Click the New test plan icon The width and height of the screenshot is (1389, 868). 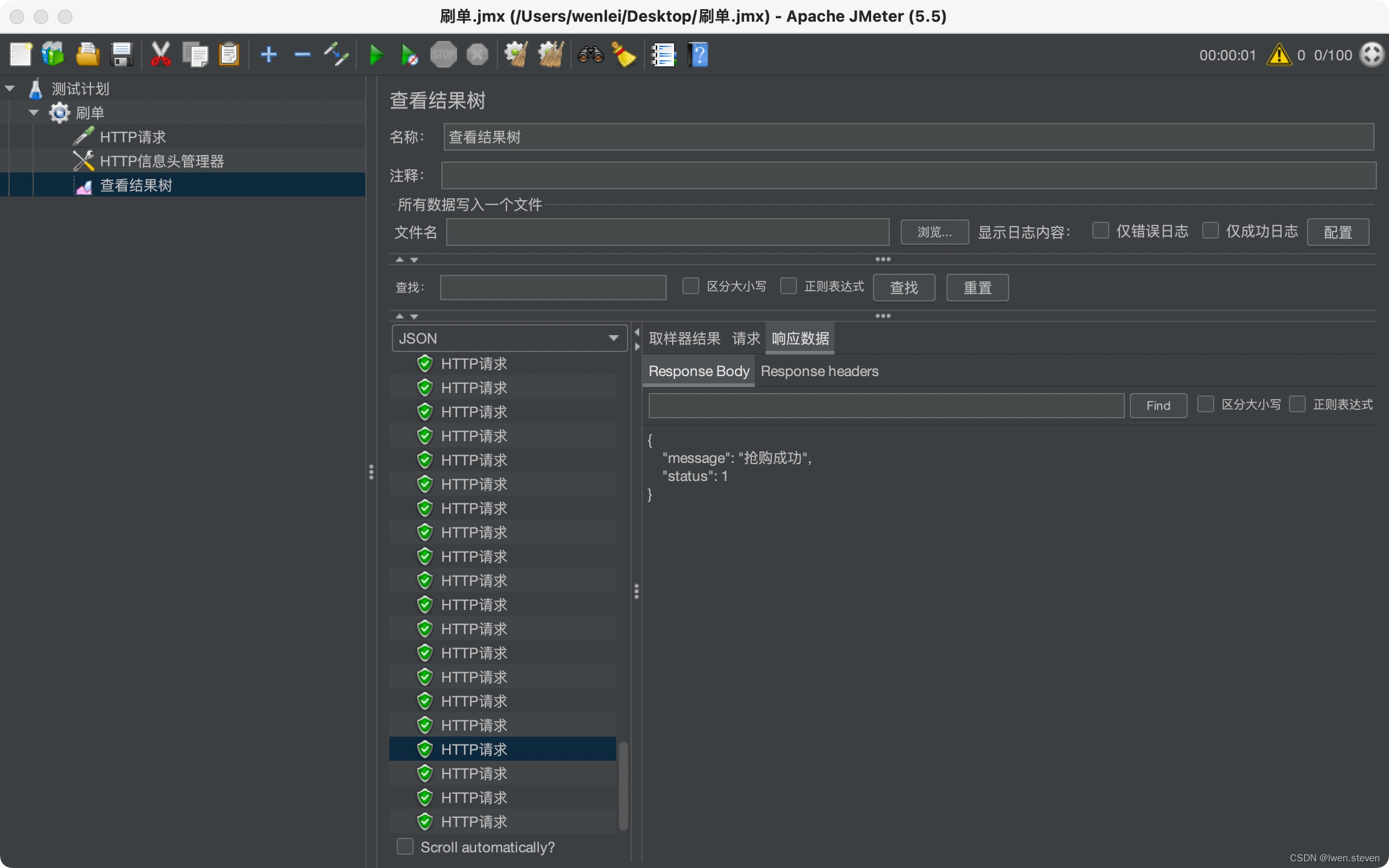point(20,55)
